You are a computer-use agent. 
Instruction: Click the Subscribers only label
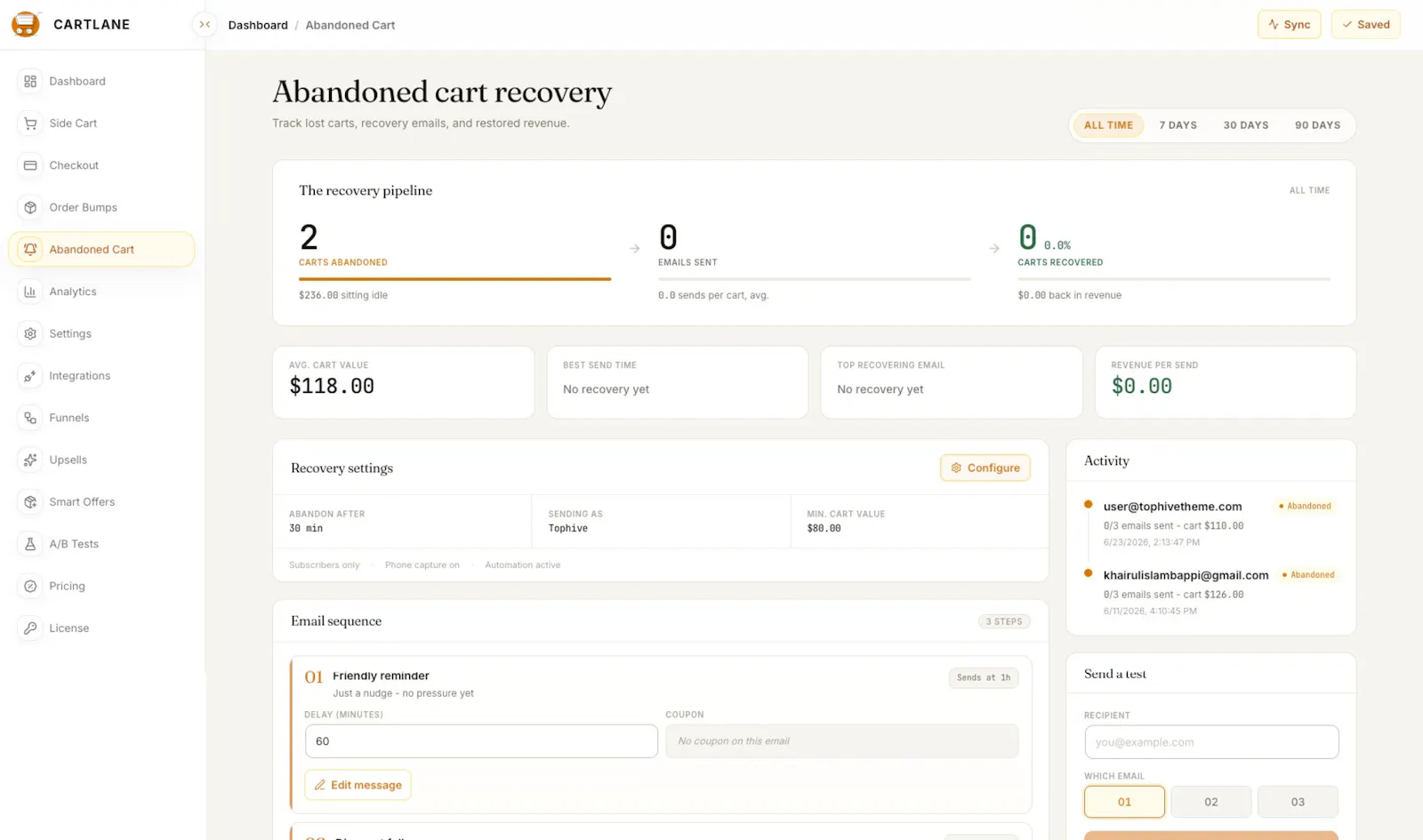325,565
